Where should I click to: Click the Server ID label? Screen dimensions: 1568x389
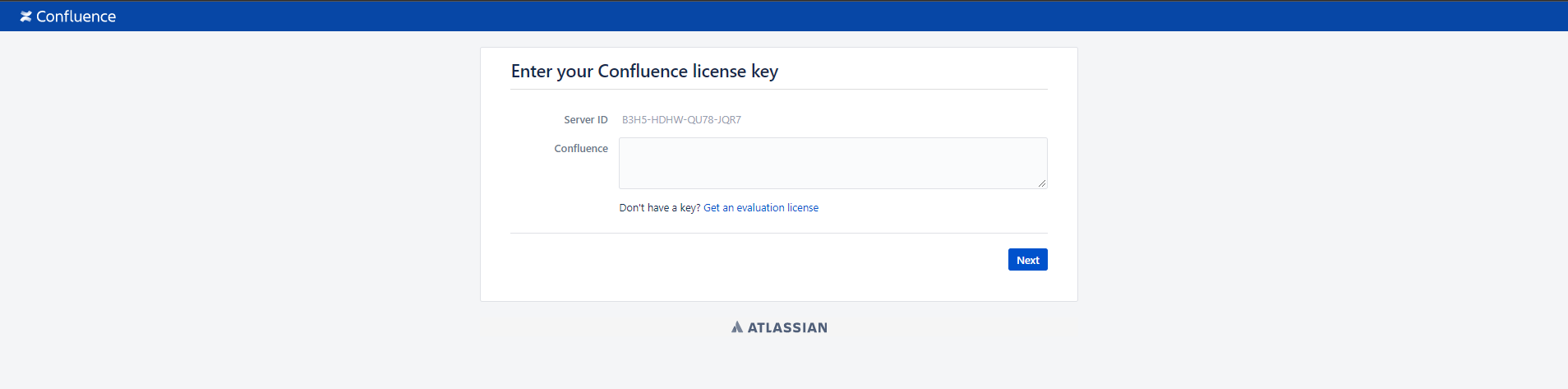(x=586, y=120)
